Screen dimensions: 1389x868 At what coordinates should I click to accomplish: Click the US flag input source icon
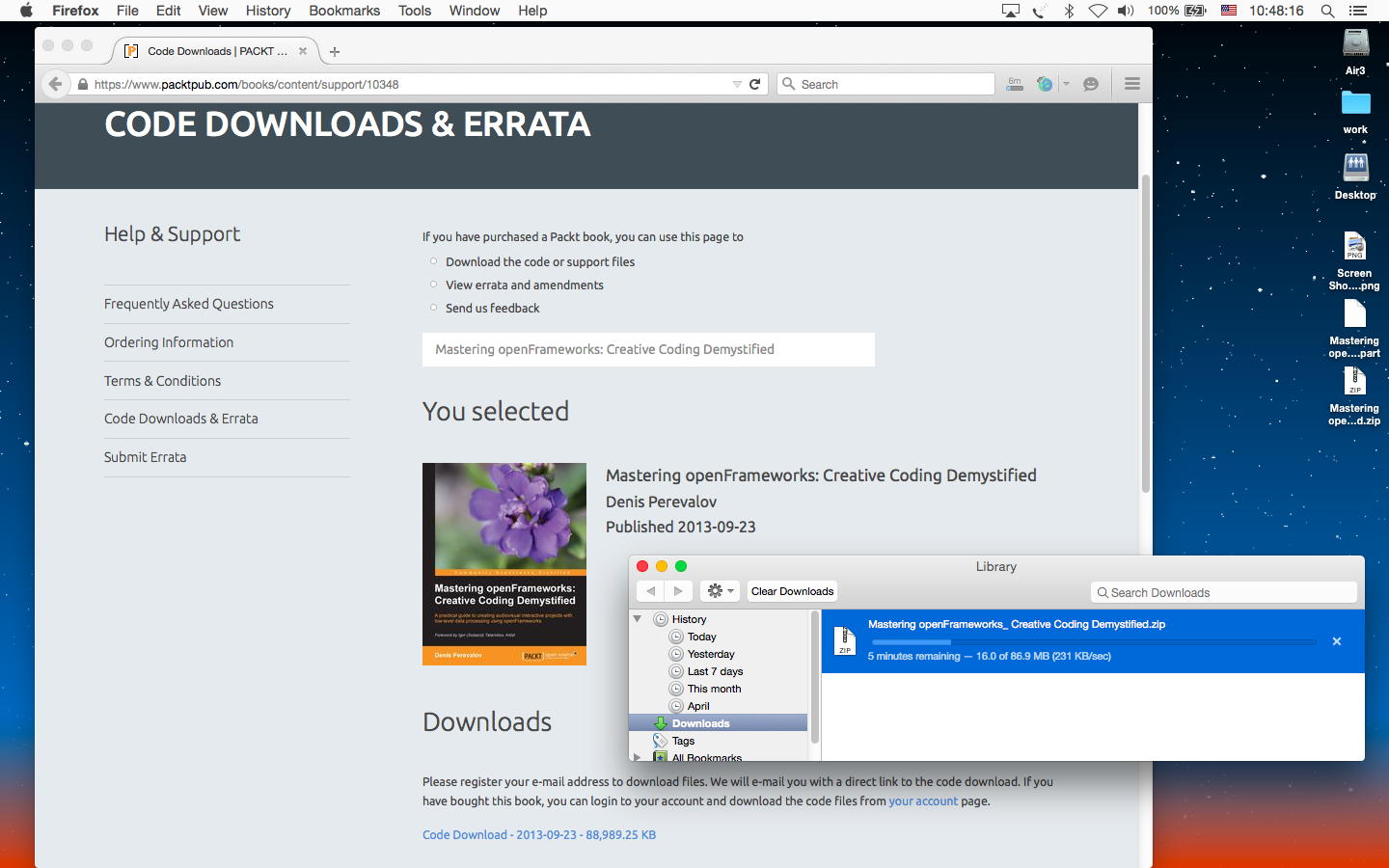point(1229,11)
